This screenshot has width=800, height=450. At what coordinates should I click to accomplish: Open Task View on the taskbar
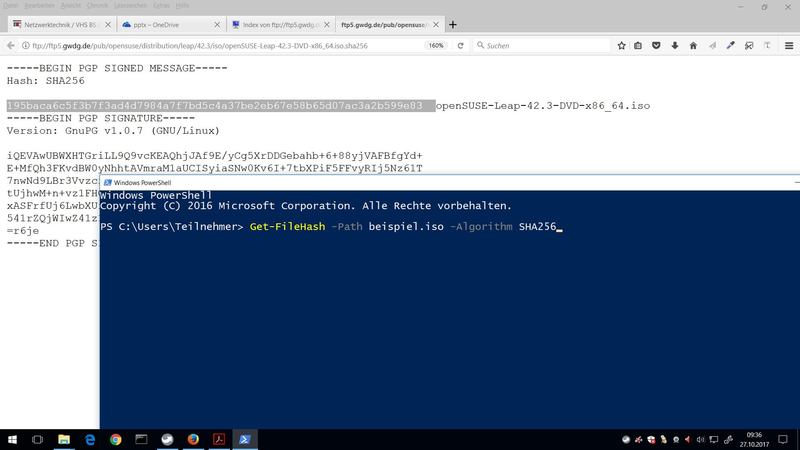37,439
